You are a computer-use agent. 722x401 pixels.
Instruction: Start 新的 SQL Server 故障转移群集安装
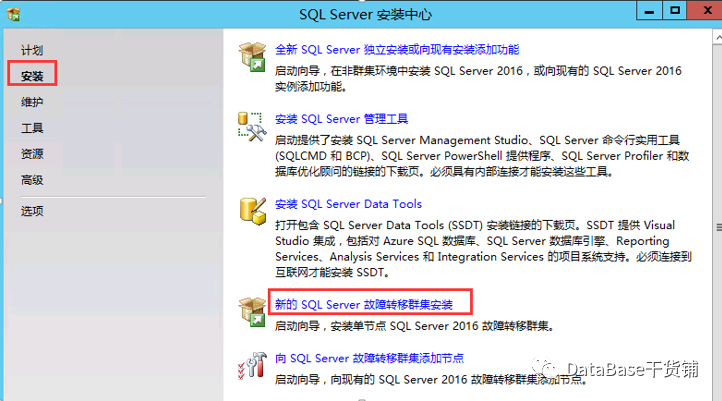[364, 304]
